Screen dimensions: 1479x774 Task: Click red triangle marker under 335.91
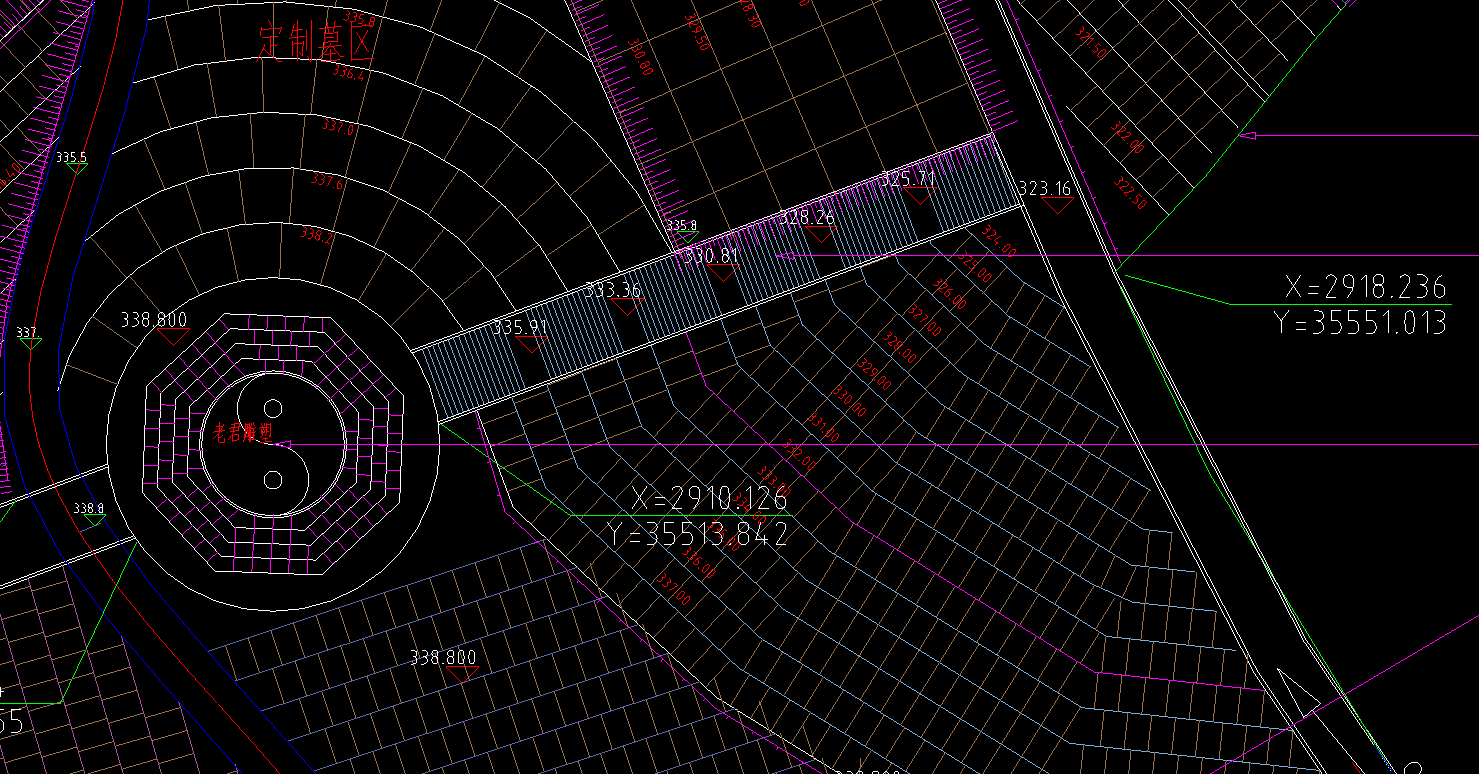pos(531,344)
